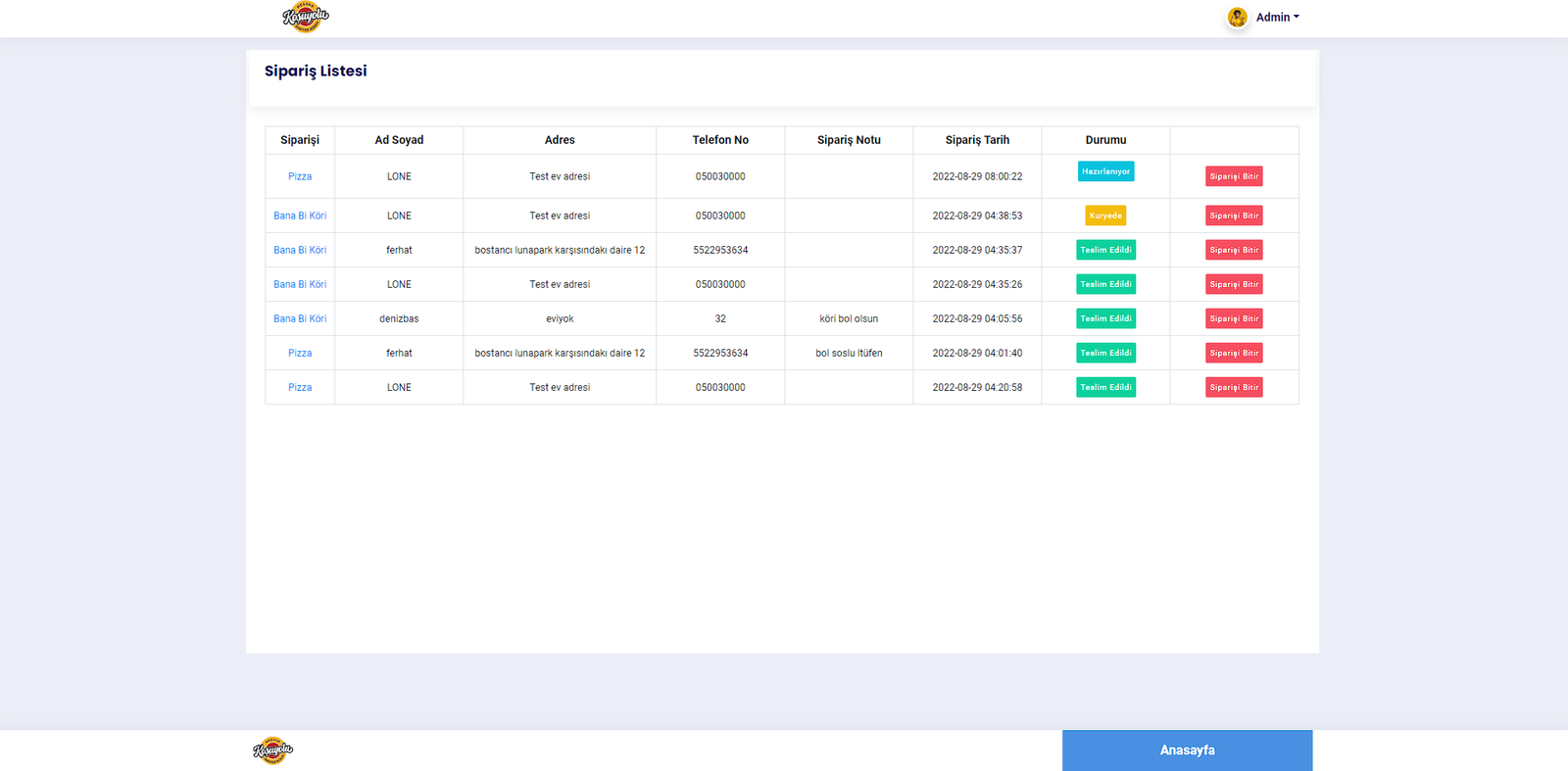
Task: Open the Pizza order from ferhat
Action: pyautogui.click(x=300, y=353)
